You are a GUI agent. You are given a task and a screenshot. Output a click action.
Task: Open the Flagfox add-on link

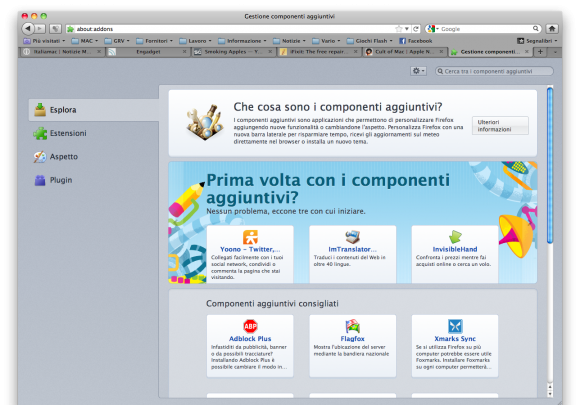coord(353,339)
